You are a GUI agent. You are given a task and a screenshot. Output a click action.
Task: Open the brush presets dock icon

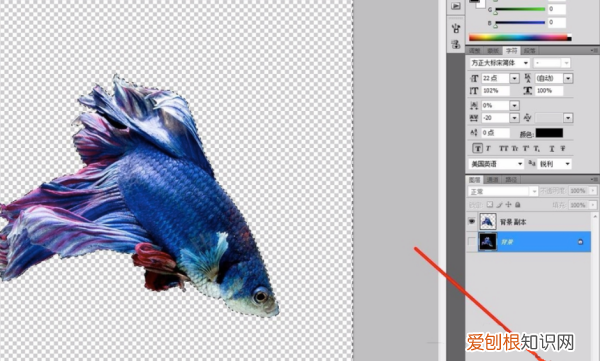pos(455,28)
